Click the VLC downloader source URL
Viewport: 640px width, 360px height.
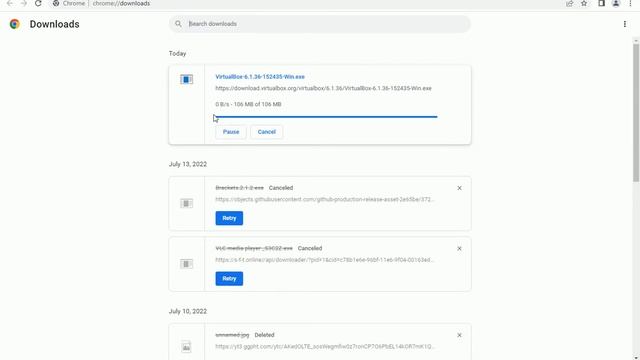pos(325,260)
